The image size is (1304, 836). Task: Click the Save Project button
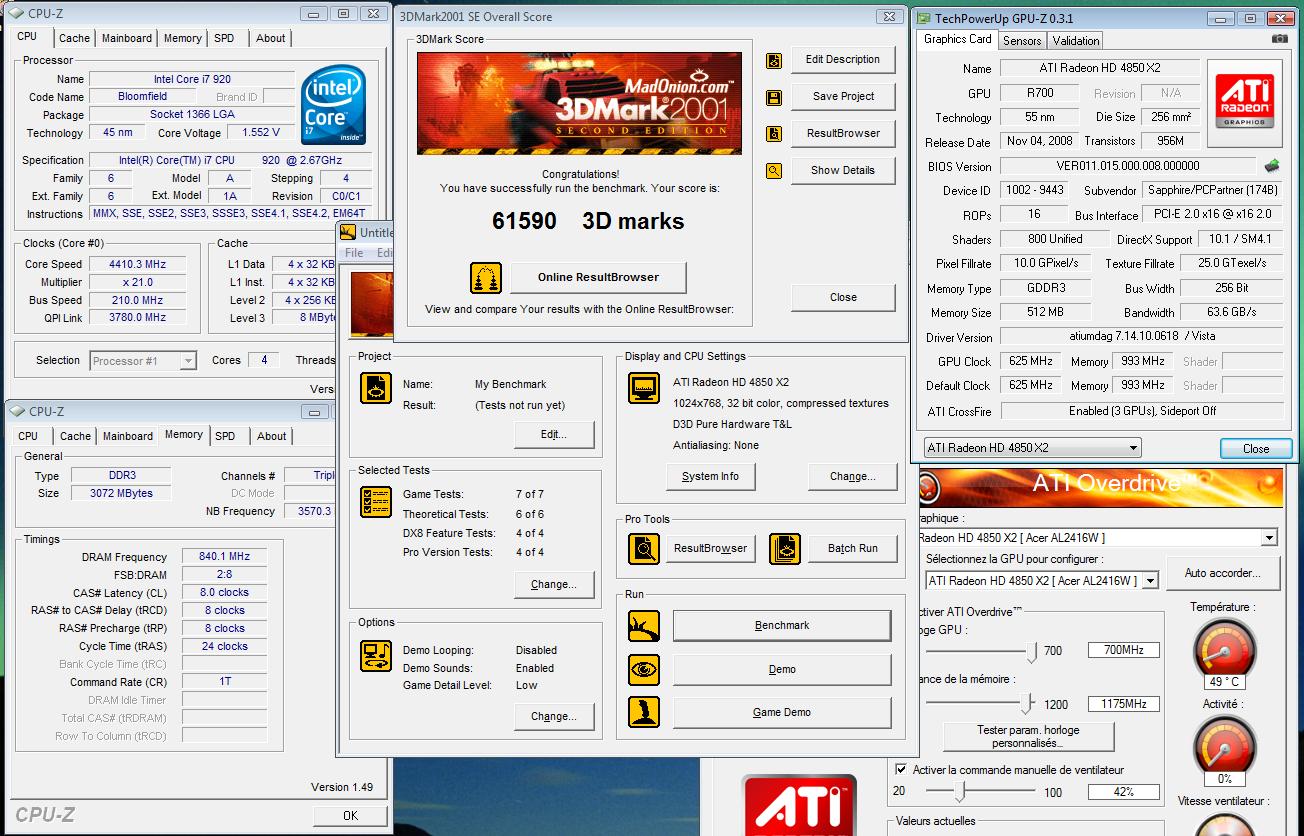tap(843, 97)
